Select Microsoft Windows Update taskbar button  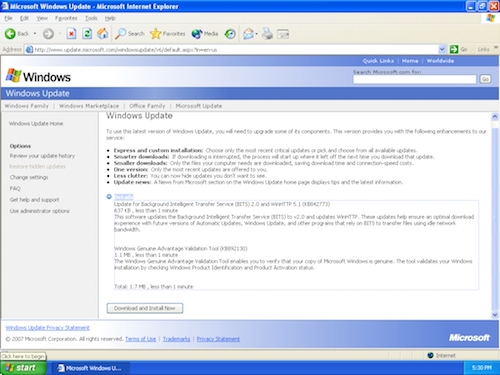tap(92, 368)
